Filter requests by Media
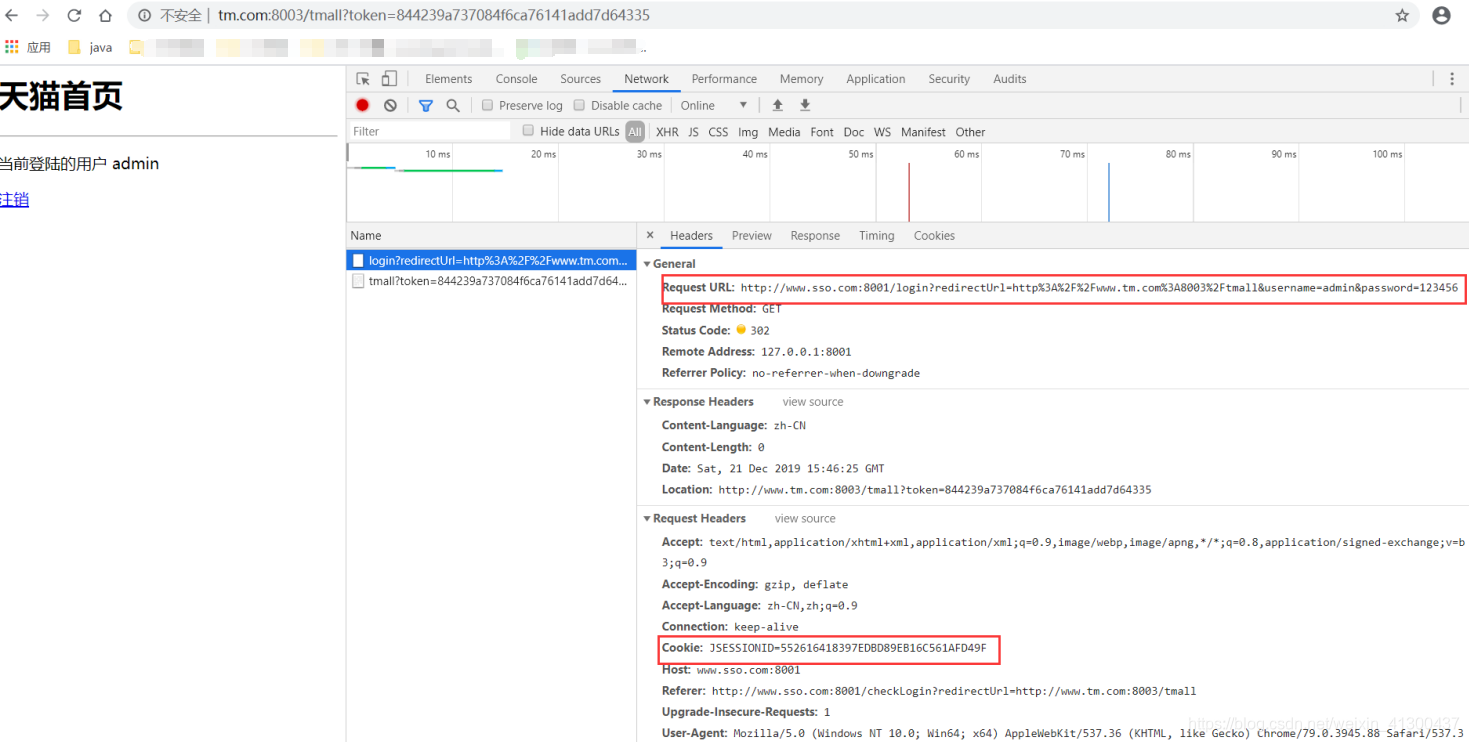 pyautogui.click(x=784, y=132)
